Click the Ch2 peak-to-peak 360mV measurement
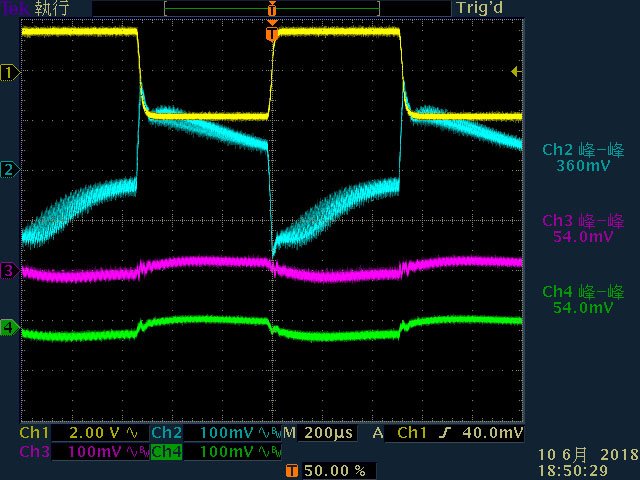 [x=583, y=158]
